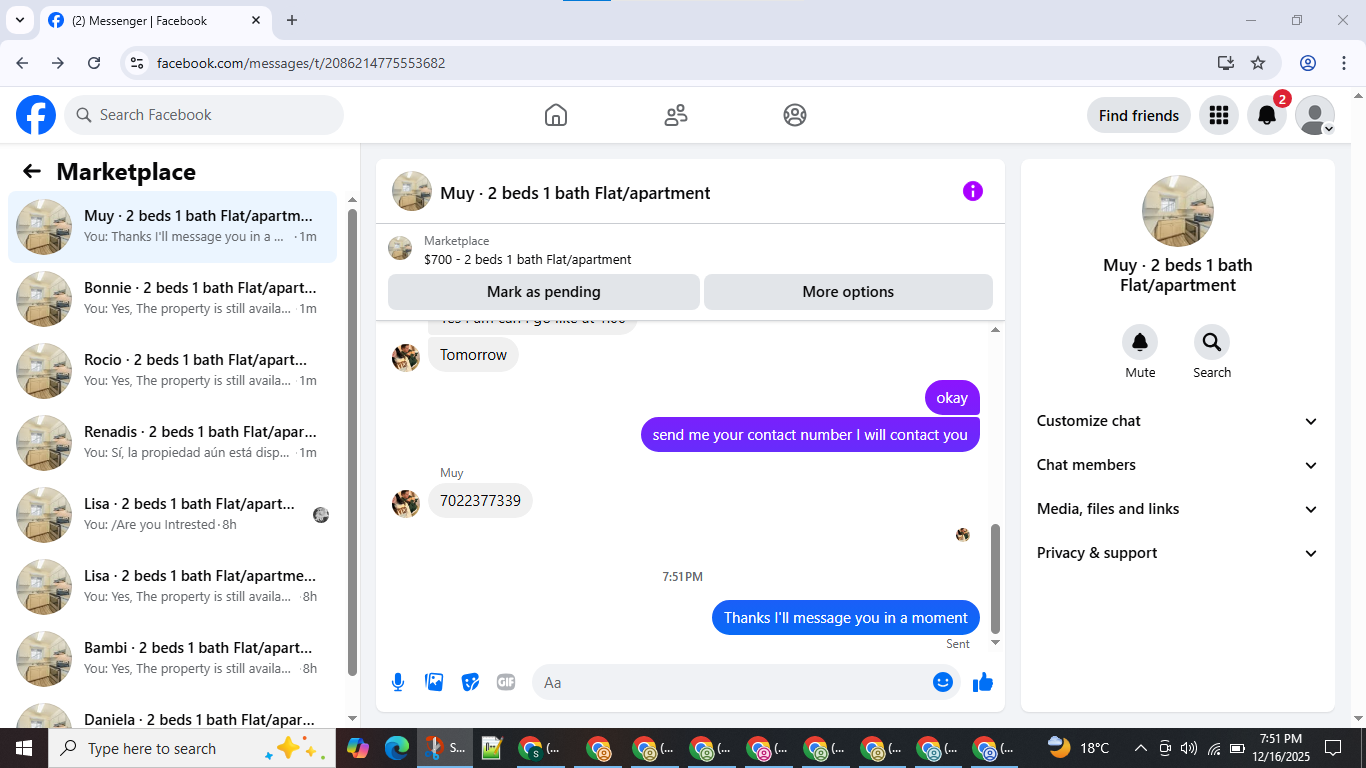Open the $700 Marketplace listing link
The image size is (1366, 768).
coord(527,259)
